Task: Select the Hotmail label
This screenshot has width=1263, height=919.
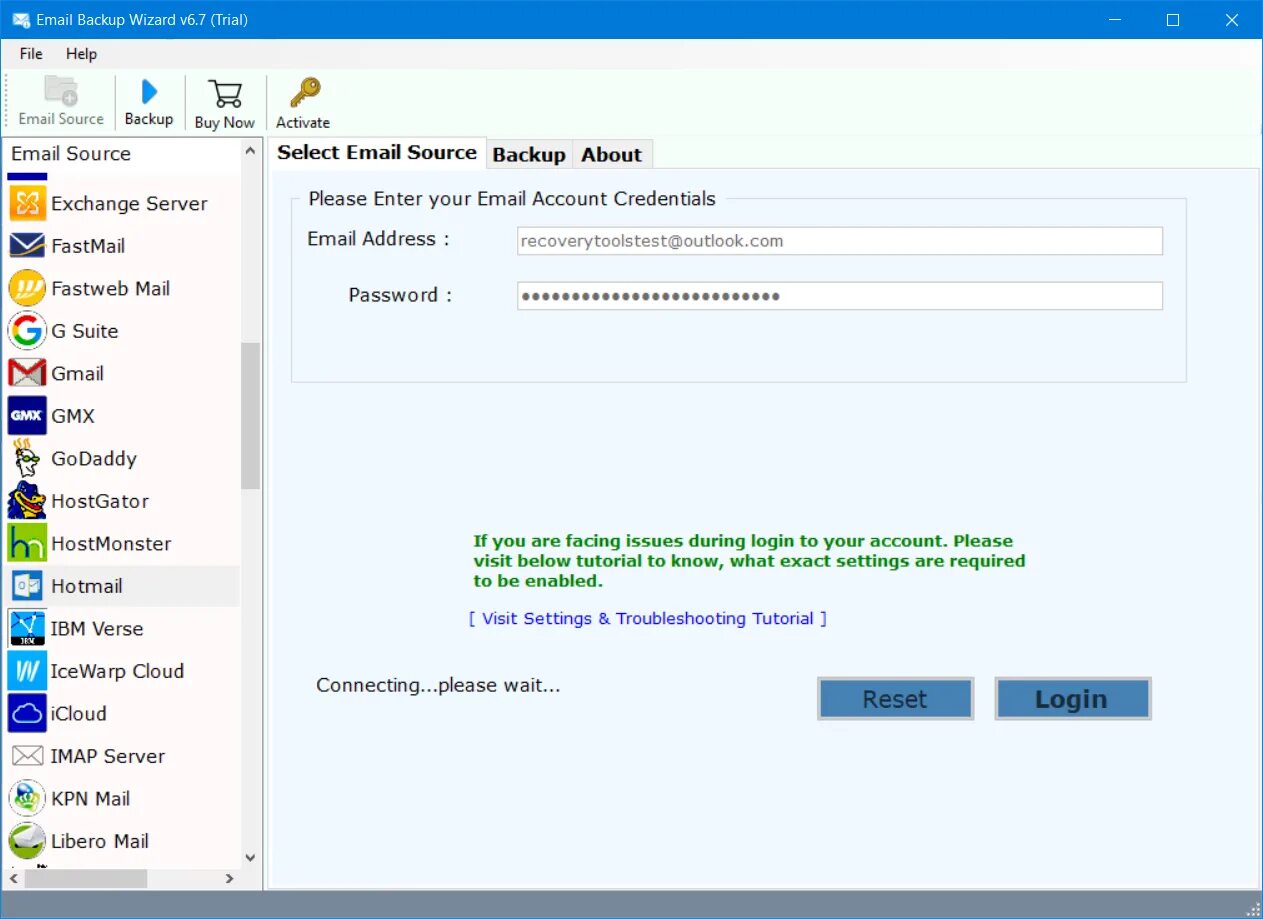Action: [x=87, y=586]
